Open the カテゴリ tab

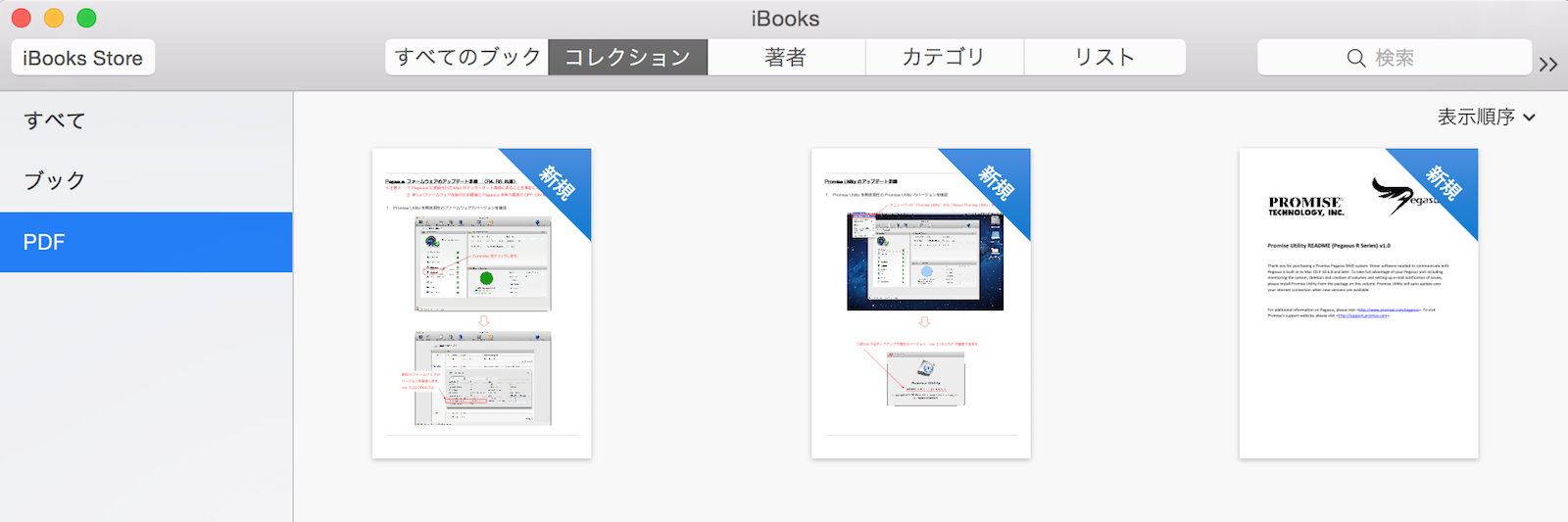pyautogui.click(x=945, y=58)
